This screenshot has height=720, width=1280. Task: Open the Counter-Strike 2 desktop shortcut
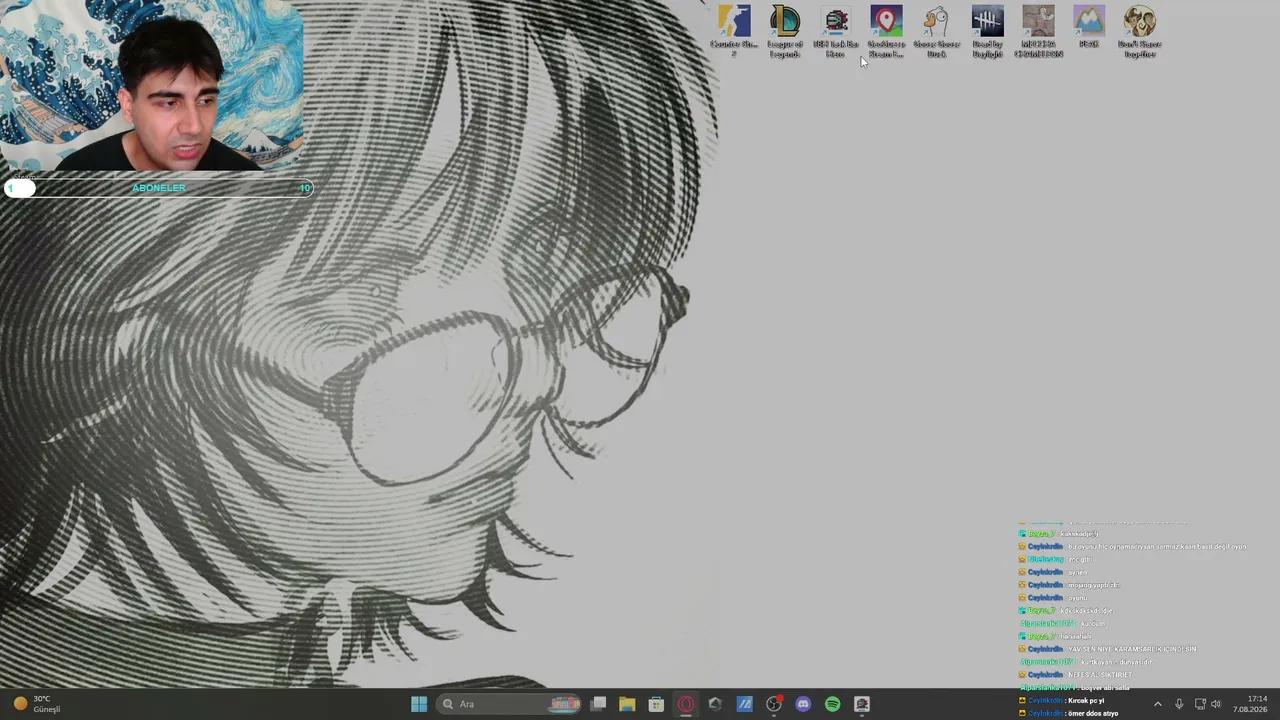coord(734,31)
